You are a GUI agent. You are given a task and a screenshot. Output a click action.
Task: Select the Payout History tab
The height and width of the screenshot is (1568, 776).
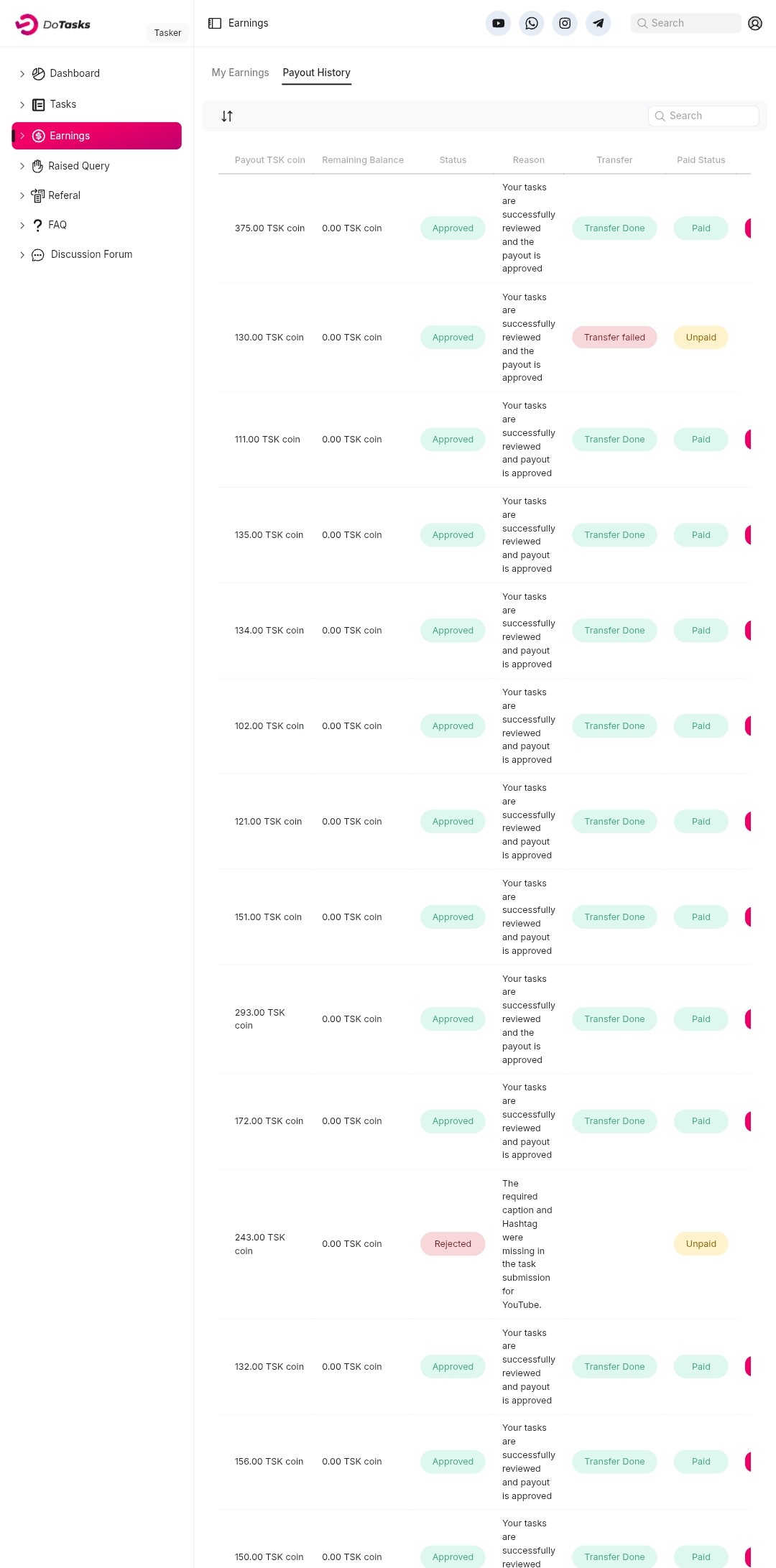316,73
